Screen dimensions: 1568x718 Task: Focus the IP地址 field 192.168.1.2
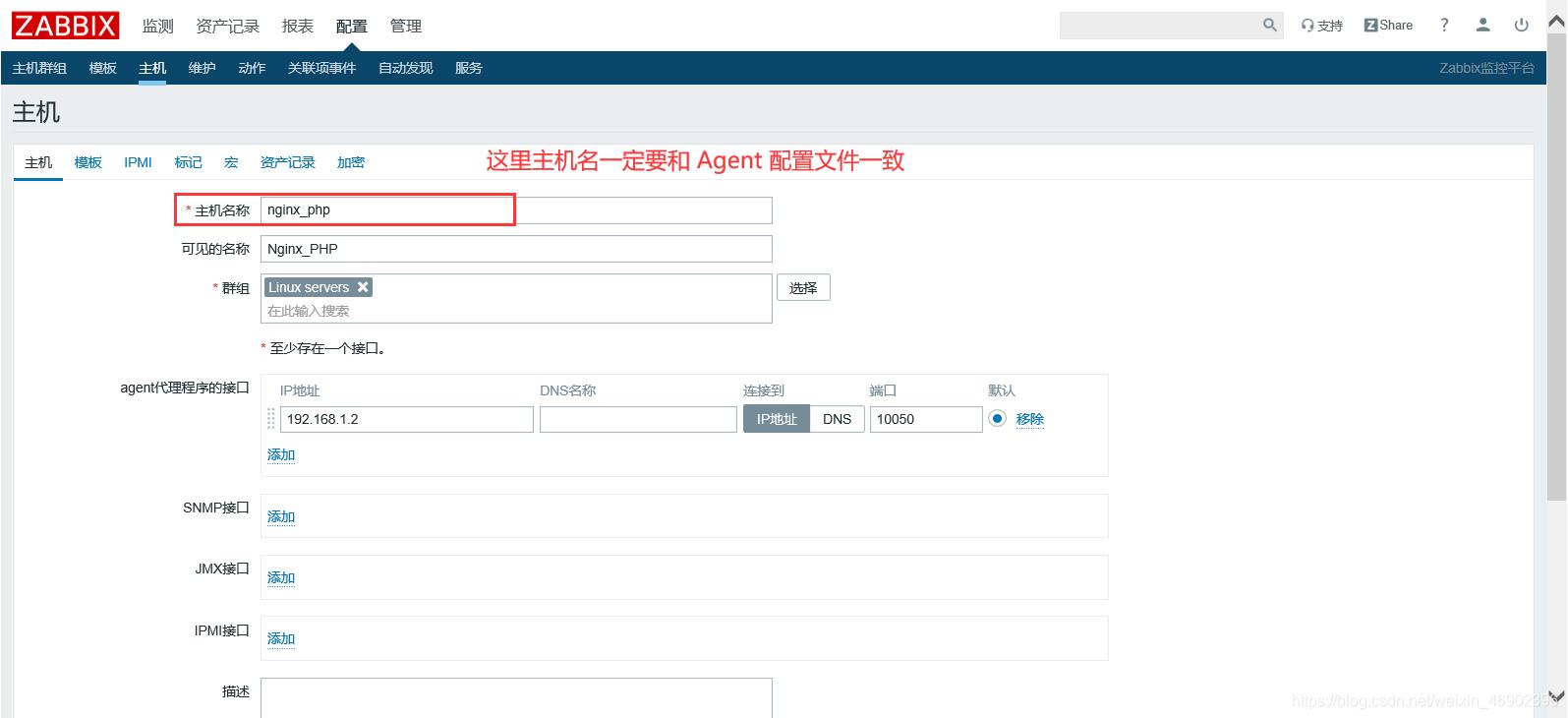tap(407, 419)
